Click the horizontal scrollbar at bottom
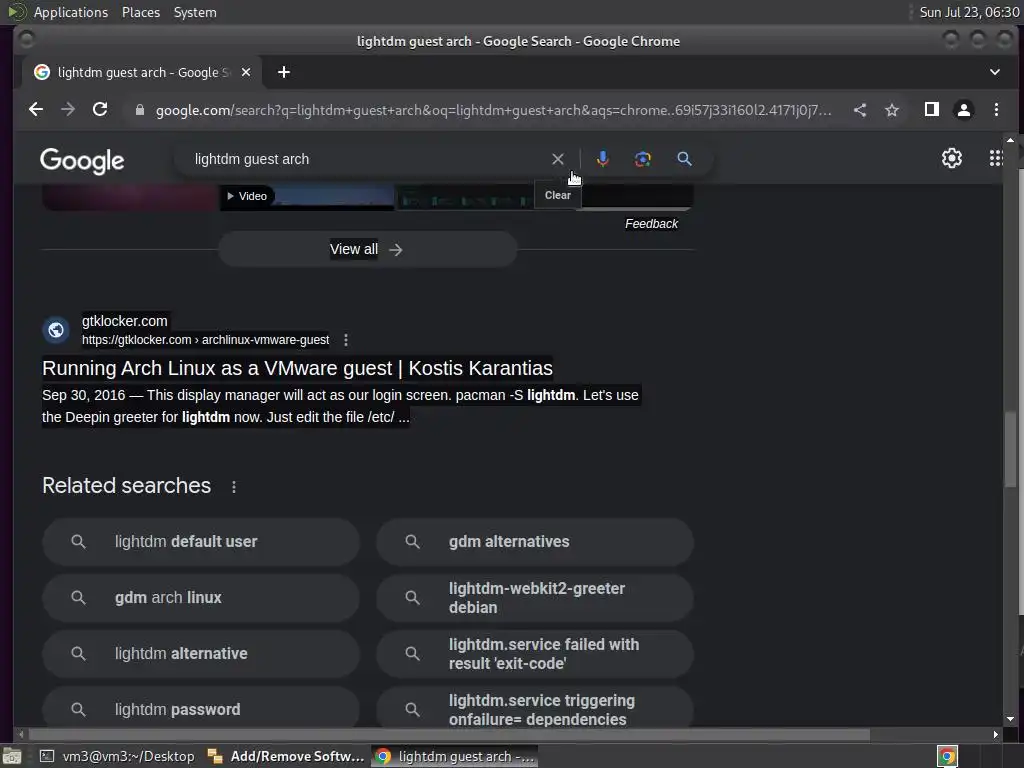1024x768 pixels. 449,735
